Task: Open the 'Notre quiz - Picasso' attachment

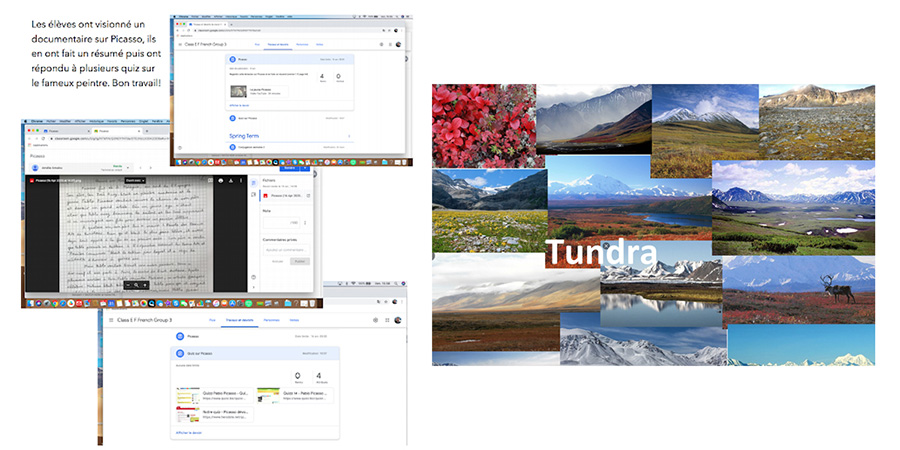Action: [x=214, y=414]
